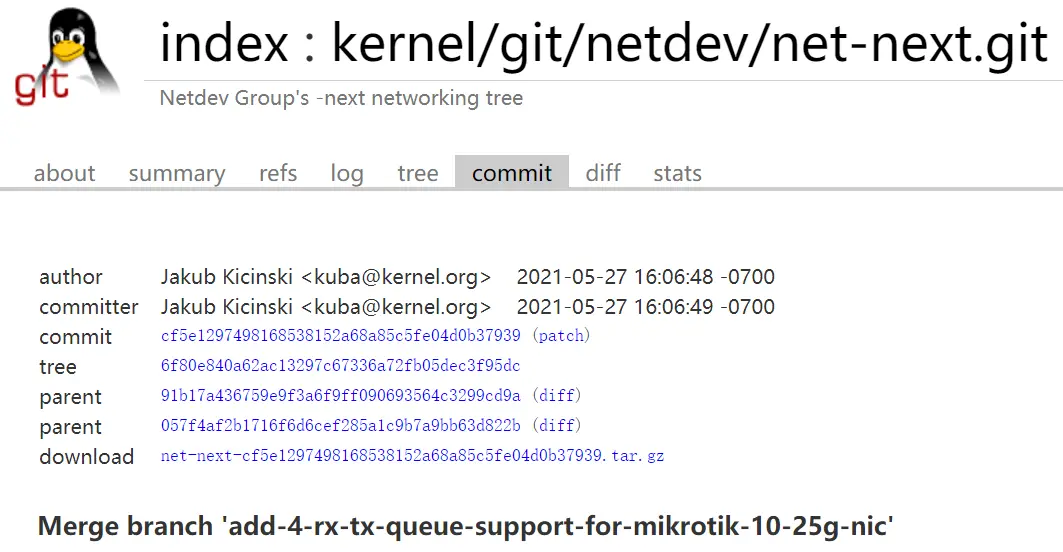The width and height of the screenshot is (1063, 552).
Task: Switch to the diff tab
Action: (x=603, y=174)
